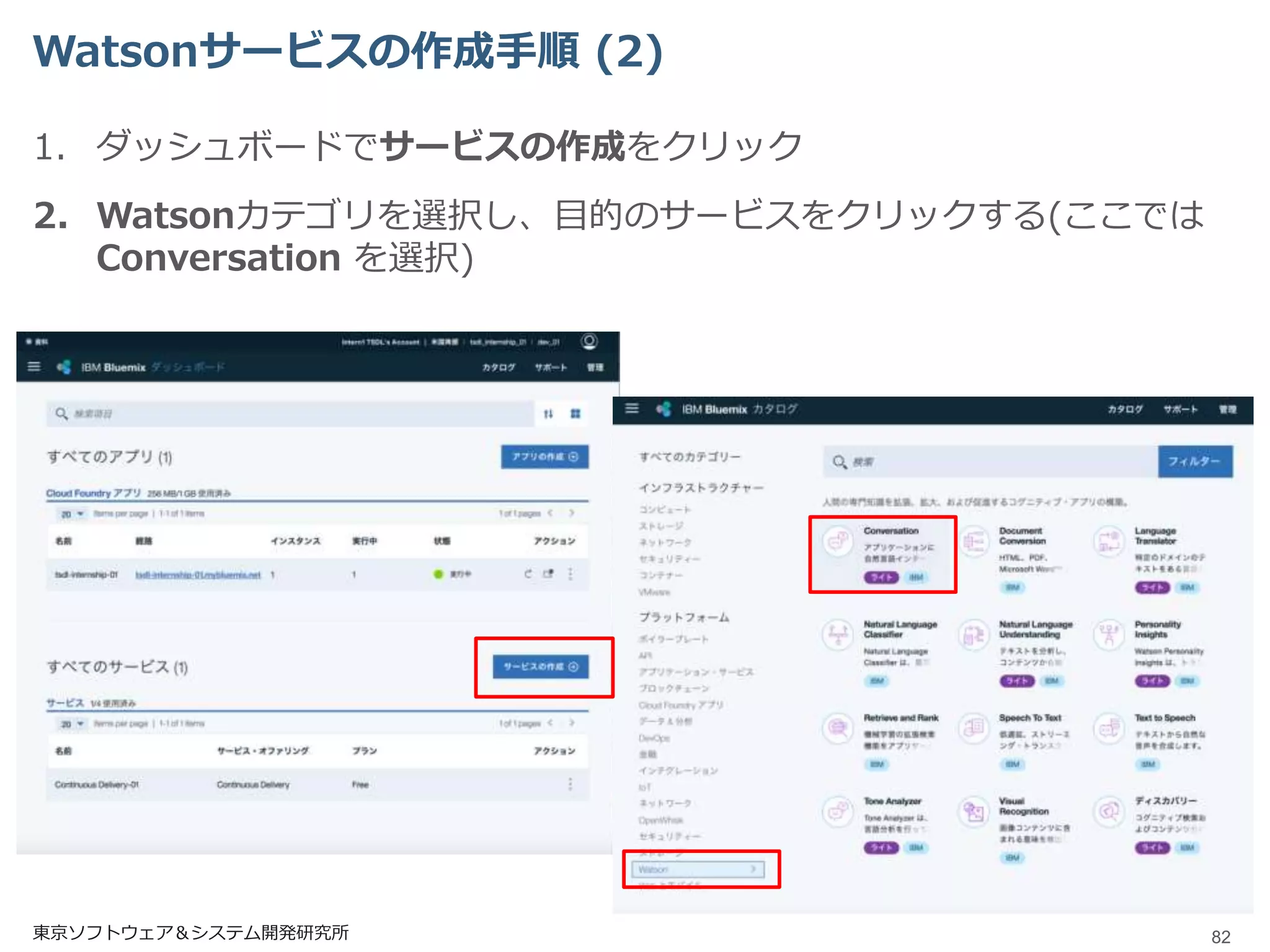Image resolution: width=1270 pixels, height=952 pixels.
Task: Select Retrieve and Rank service icon
Action: click(838, 728)
